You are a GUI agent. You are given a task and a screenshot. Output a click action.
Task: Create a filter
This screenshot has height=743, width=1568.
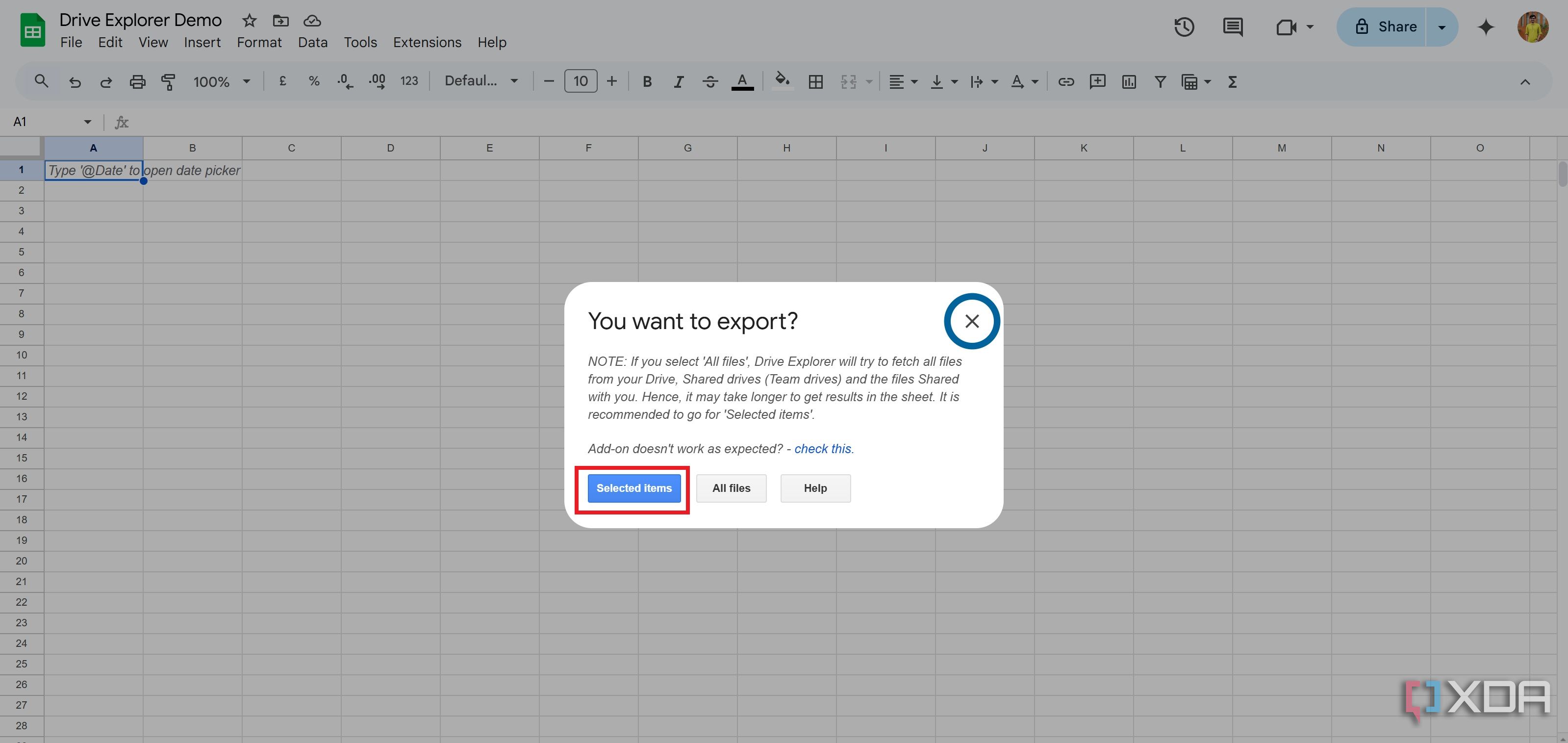click(1160, 81)
